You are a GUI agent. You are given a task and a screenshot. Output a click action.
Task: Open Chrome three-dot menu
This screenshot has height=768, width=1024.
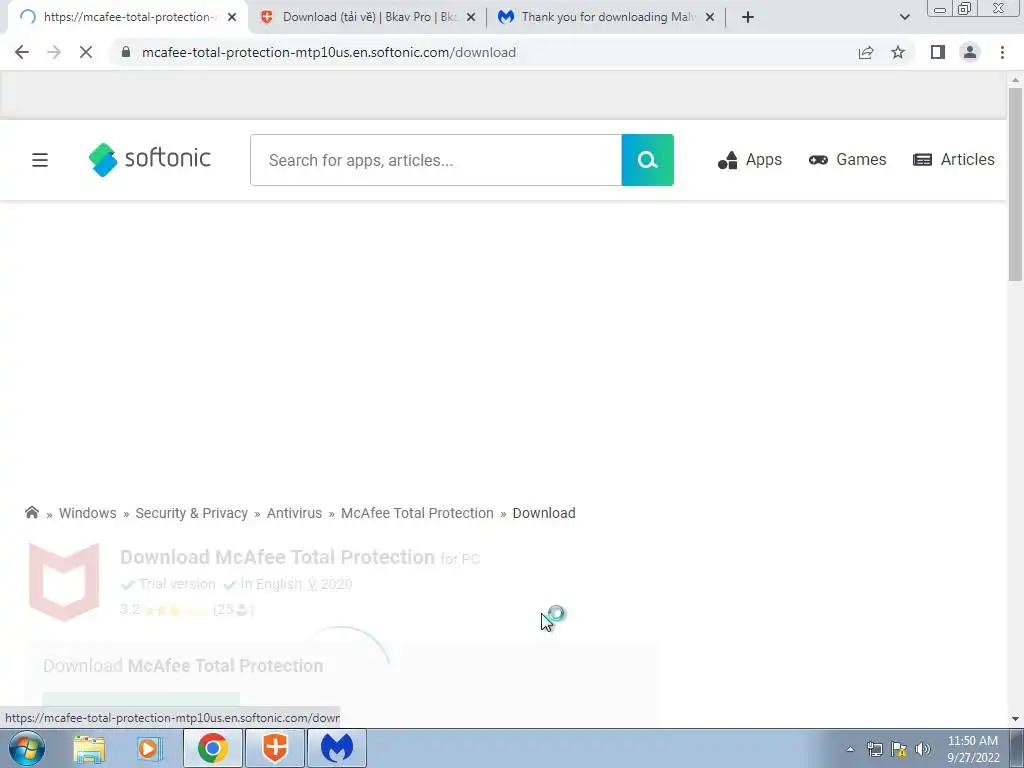coord(1002,52)
